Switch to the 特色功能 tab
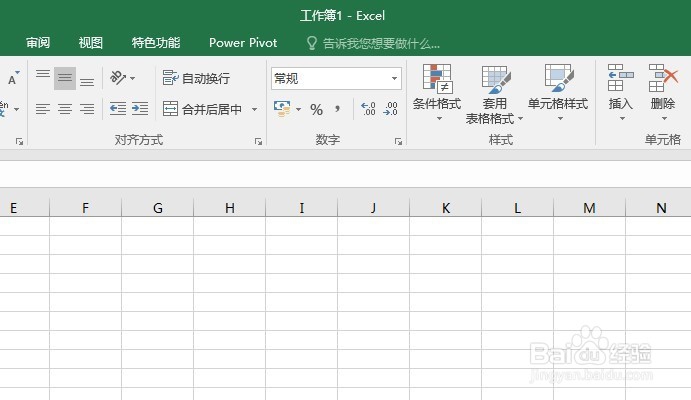The width and height of the screenshot is (691, 400). tap(156, 43)
